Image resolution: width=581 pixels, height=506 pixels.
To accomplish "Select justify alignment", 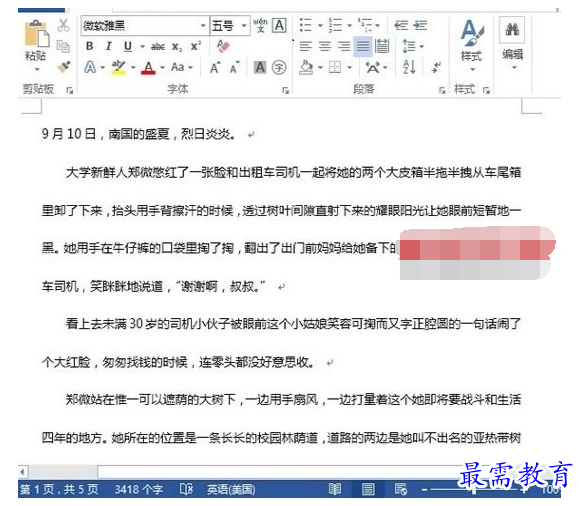I will [363, 46].
